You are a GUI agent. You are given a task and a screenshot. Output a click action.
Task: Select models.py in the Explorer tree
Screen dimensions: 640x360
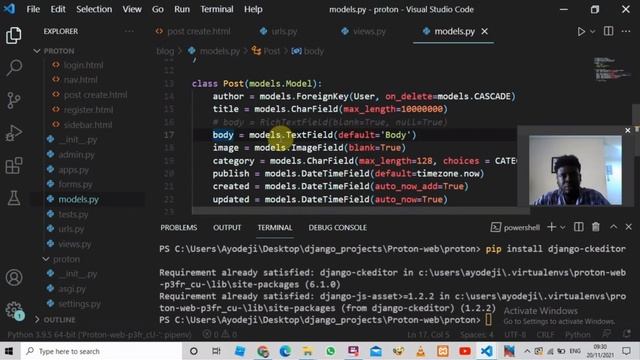pyautogui.click(x=78, y=200)
